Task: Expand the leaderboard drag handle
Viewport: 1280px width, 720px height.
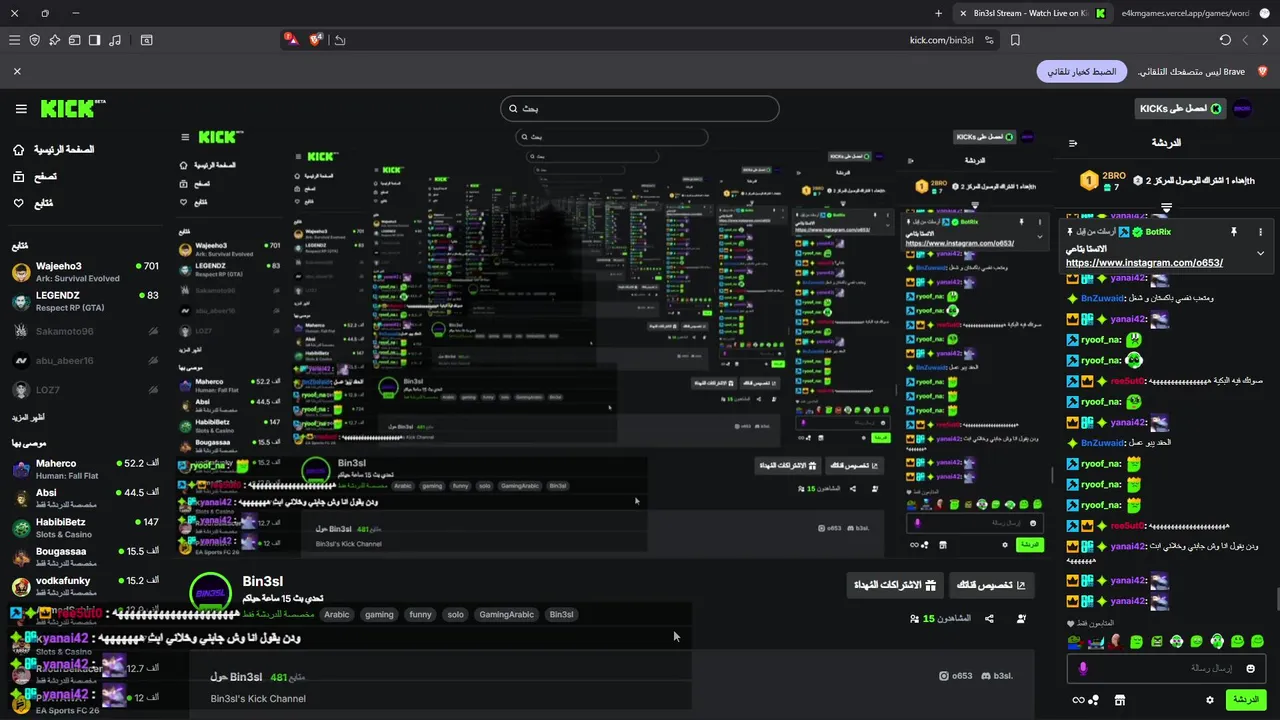Action: (x=1166, y=207)
